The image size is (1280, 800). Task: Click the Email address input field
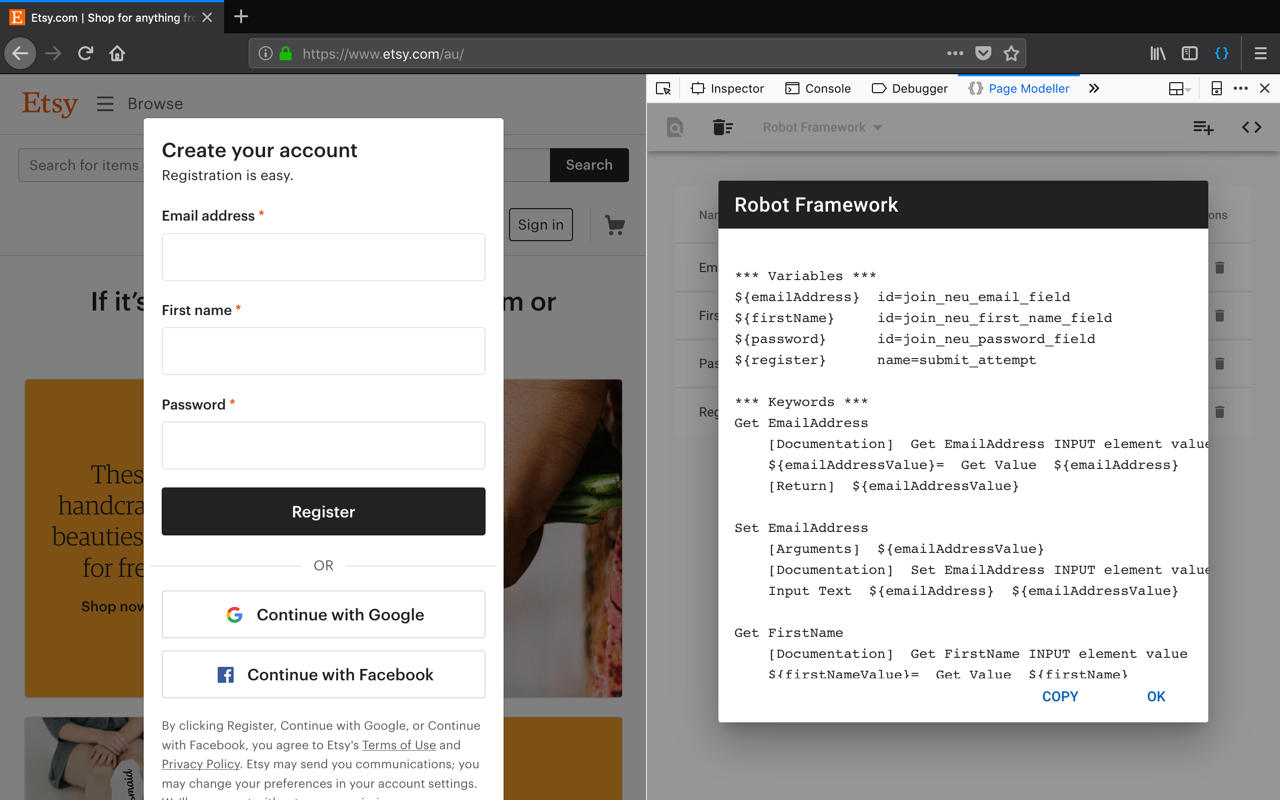[323, 257]
